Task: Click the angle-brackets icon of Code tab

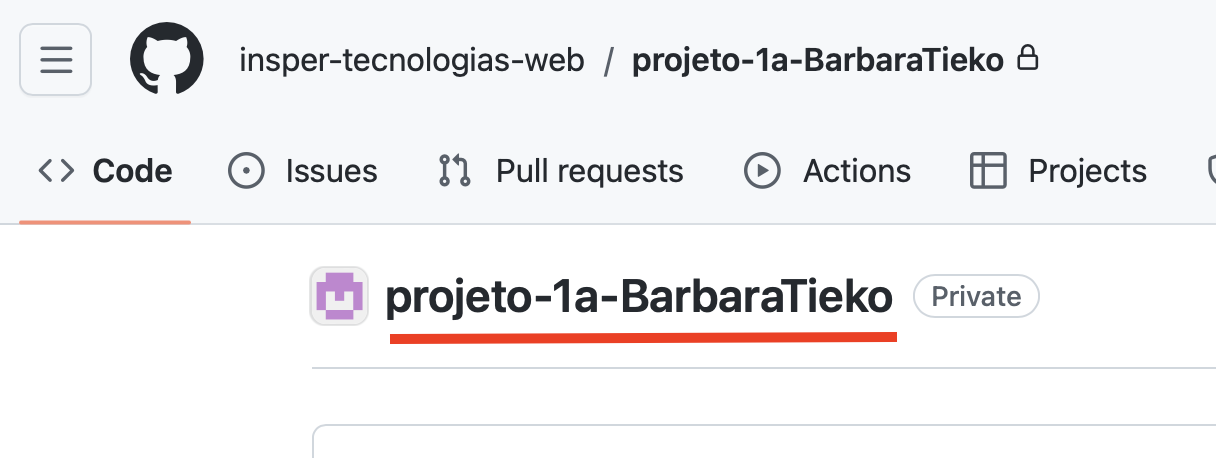Action: tap(56, 171)
